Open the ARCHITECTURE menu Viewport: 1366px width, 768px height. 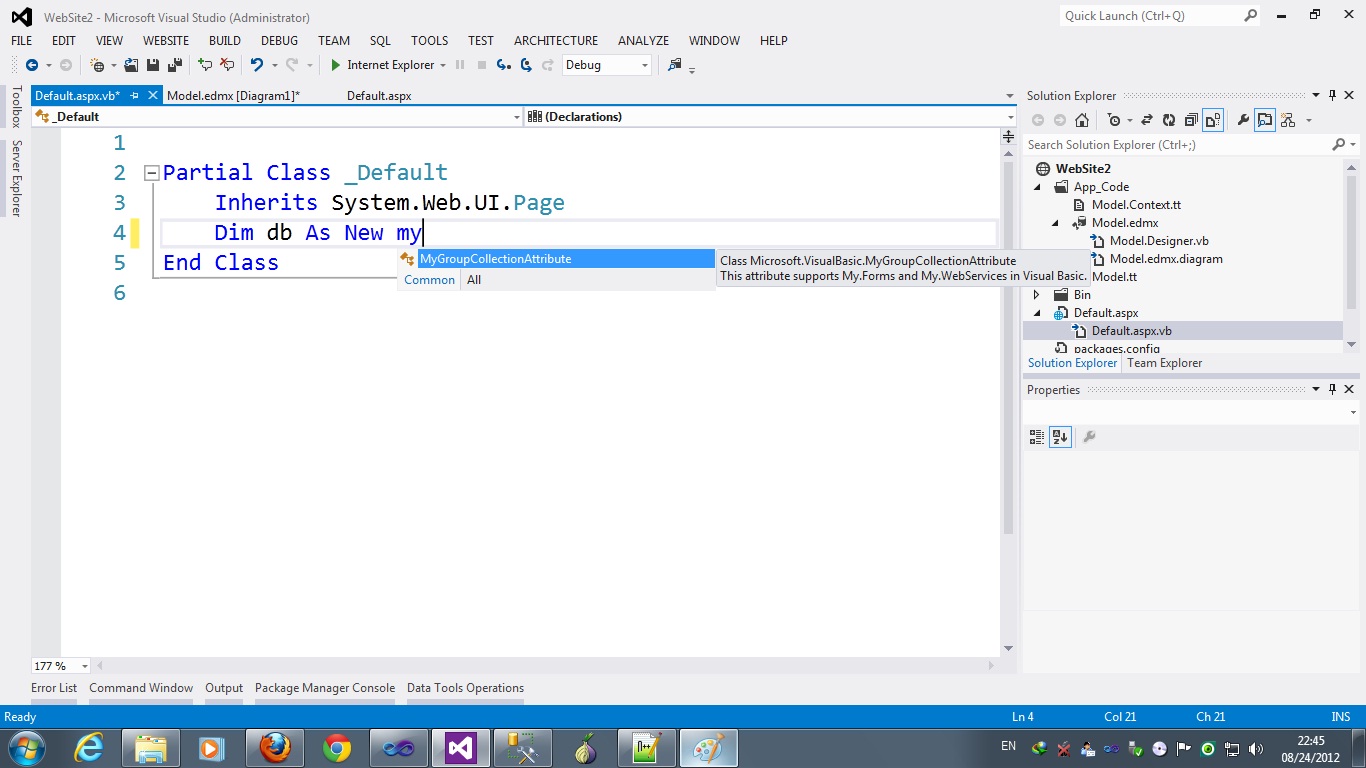point(556,41)
